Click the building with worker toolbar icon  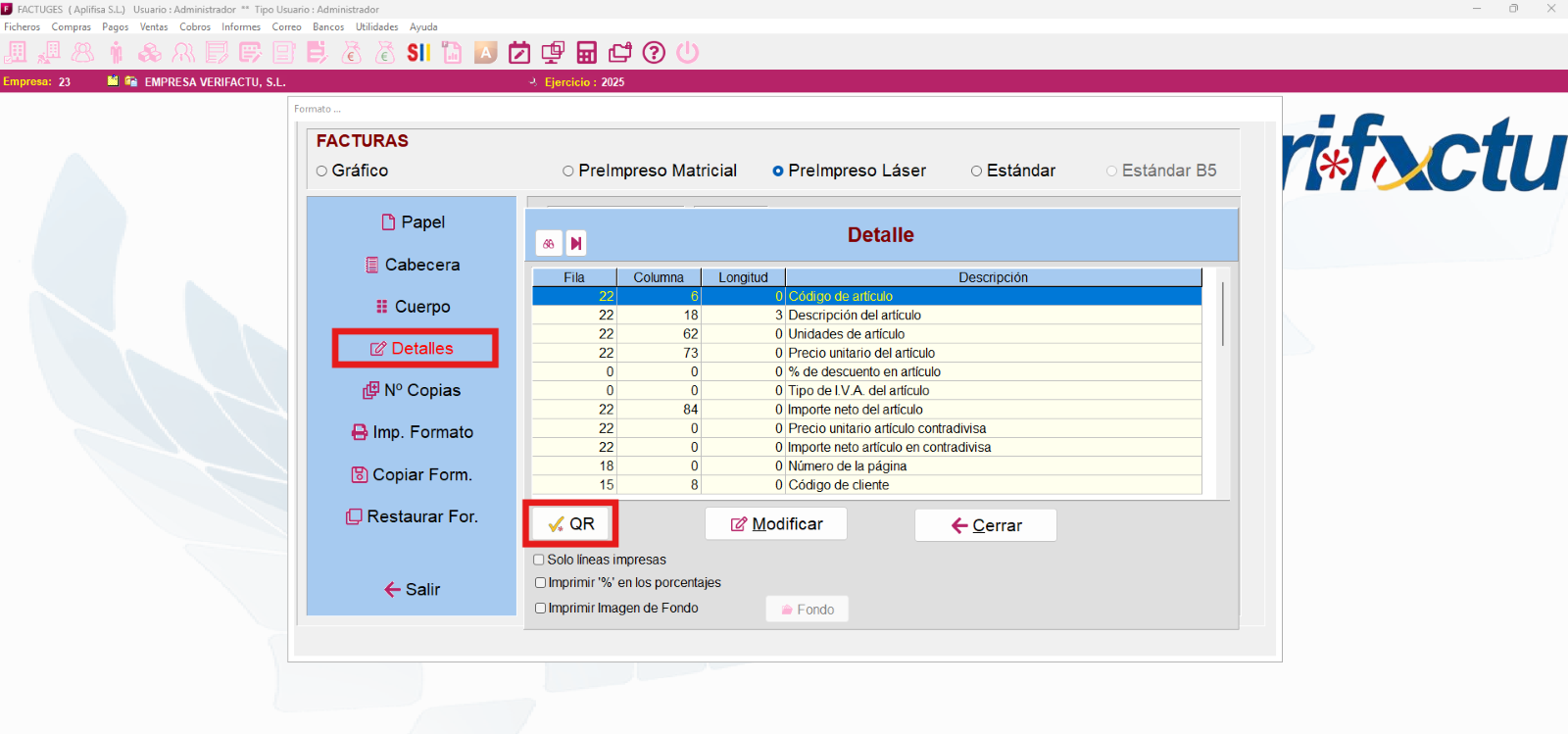click(48, 52)
